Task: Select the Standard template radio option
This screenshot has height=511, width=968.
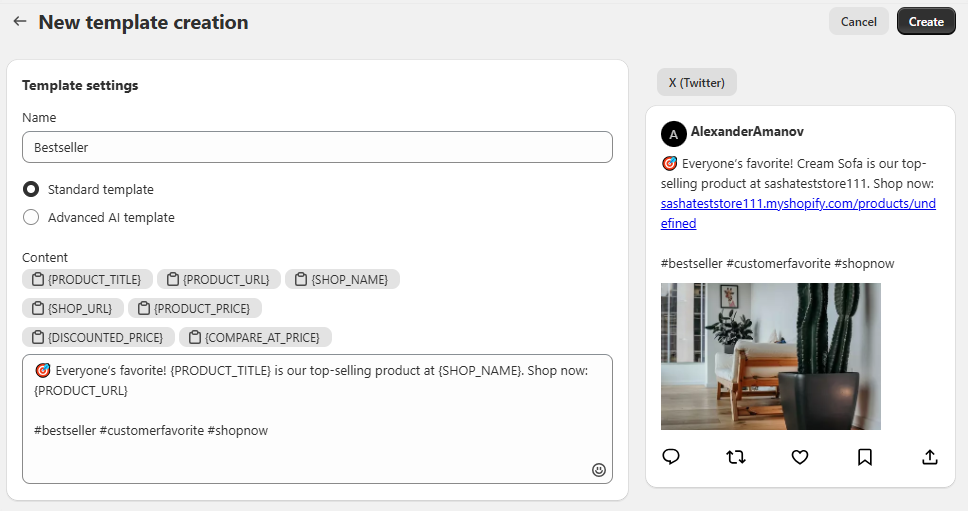Action: (31, 189)
